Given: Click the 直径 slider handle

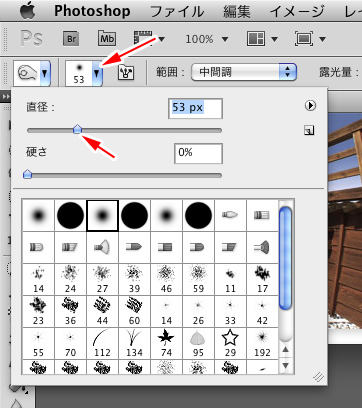Looking at the screenshot, I should click(x=77, y=129).
